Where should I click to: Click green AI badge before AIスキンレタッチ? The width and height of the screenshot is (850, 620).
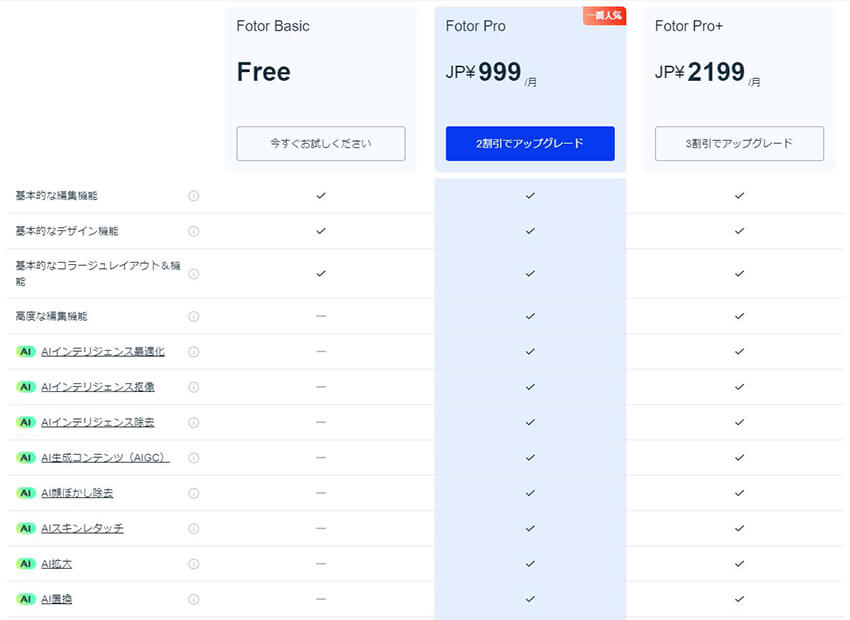pos(25,528)
